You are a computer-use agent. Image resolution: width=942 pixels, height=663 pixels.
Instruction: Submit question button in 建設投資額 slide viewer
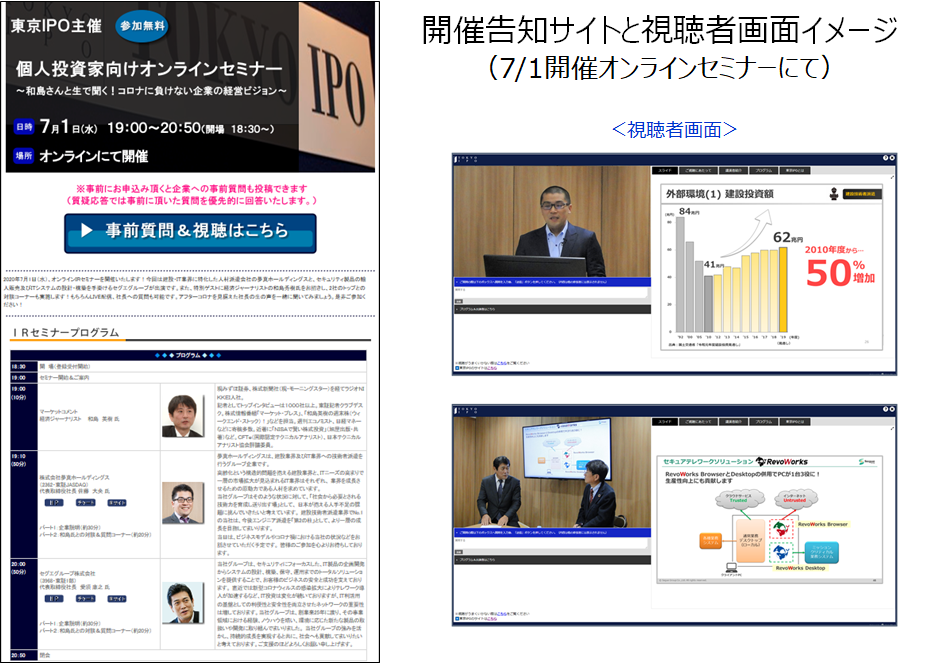point(458,301)
